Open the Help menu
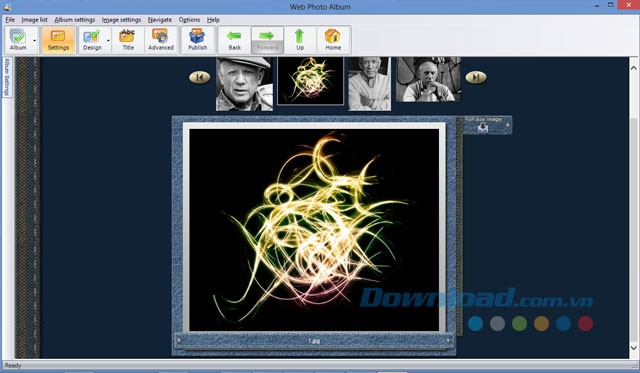The image size is (640, 373). point(213,20)
